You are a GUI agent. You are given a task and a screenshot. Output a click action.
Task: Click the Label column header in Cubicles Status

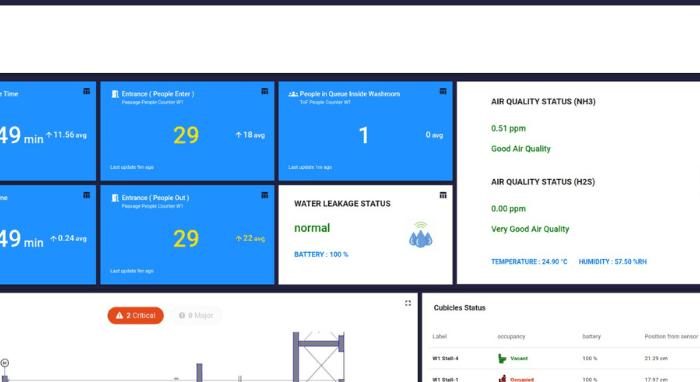(439, 336)
